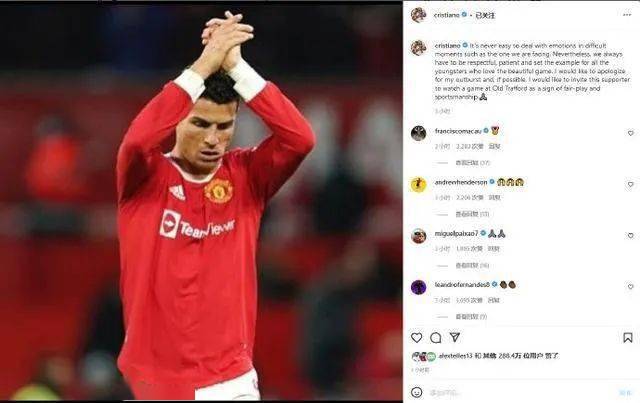This screenshot has width=640, height=403.
Task: Share post via paper plane icon
Action: pos(455,337)
